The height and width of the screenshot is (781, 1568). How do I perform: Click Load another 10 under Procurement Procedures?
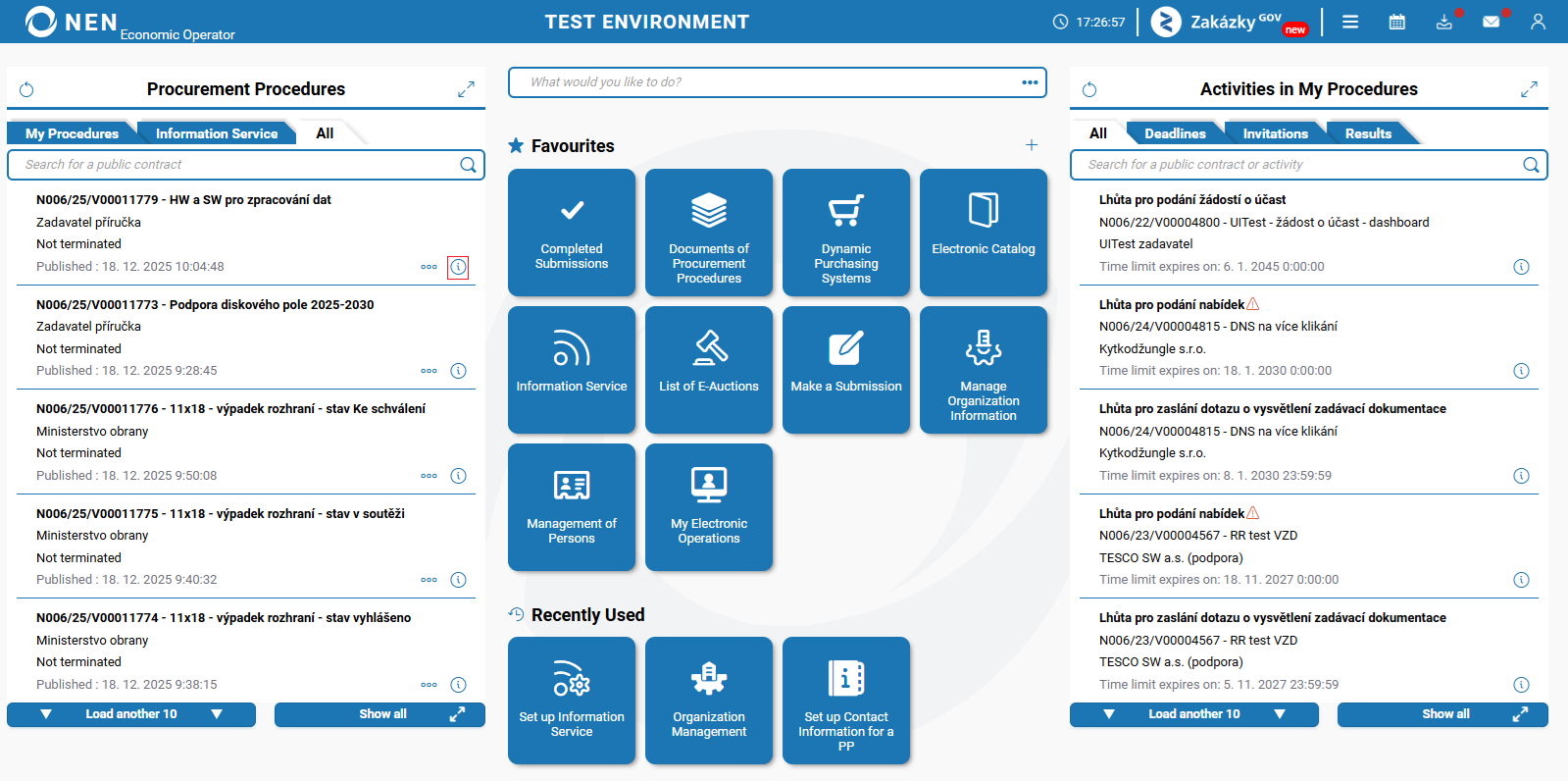point(131,714)
